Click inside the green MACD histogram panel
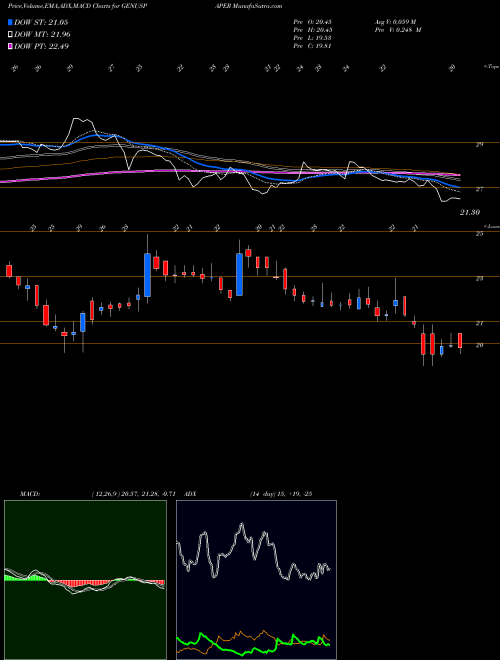Screen dimensions: 500x660 pyautogui.click(x=85, y=580)
